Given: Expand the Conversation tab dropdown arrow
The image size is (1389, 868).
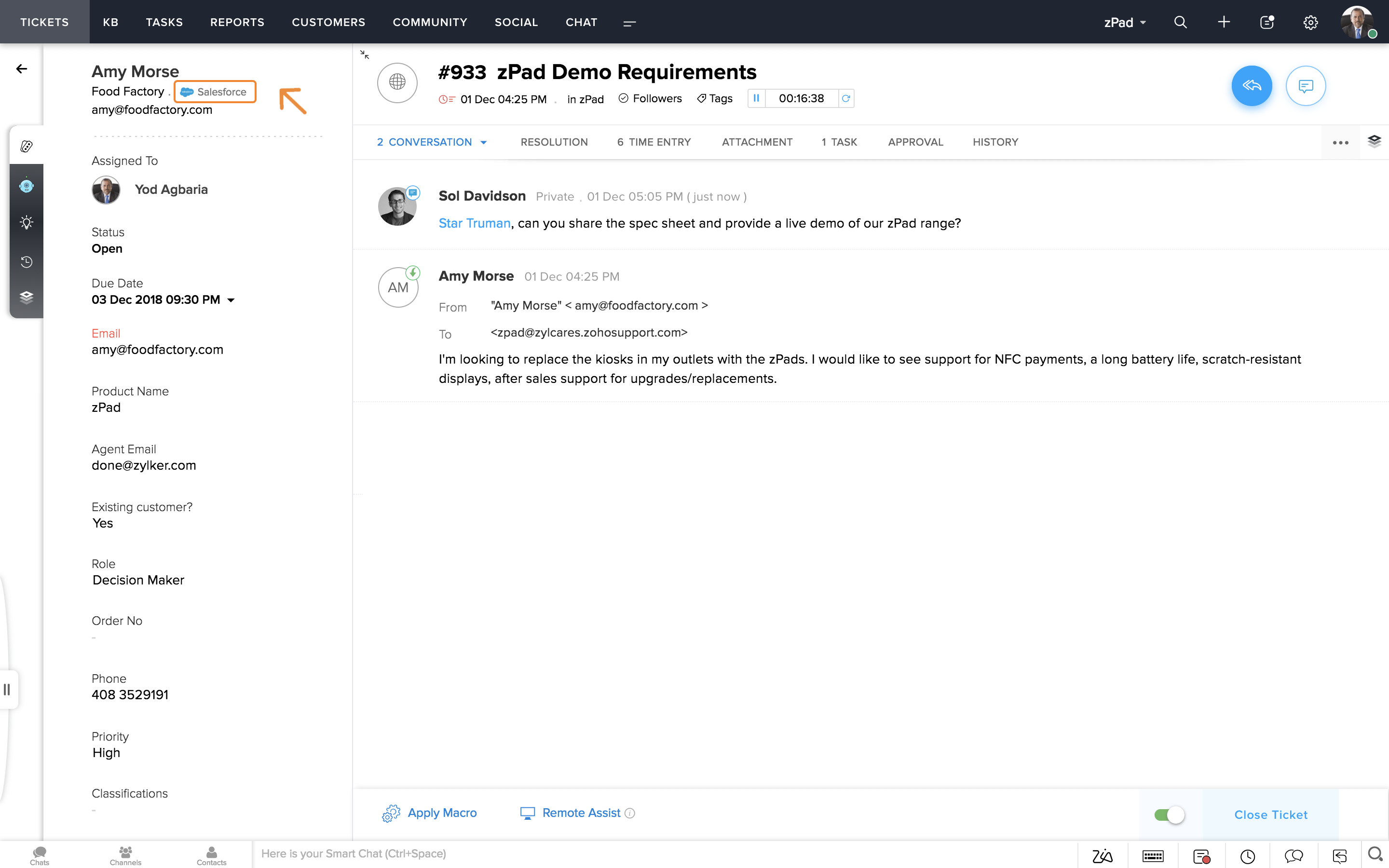Looking at the screenshot, I should (484, 142).
